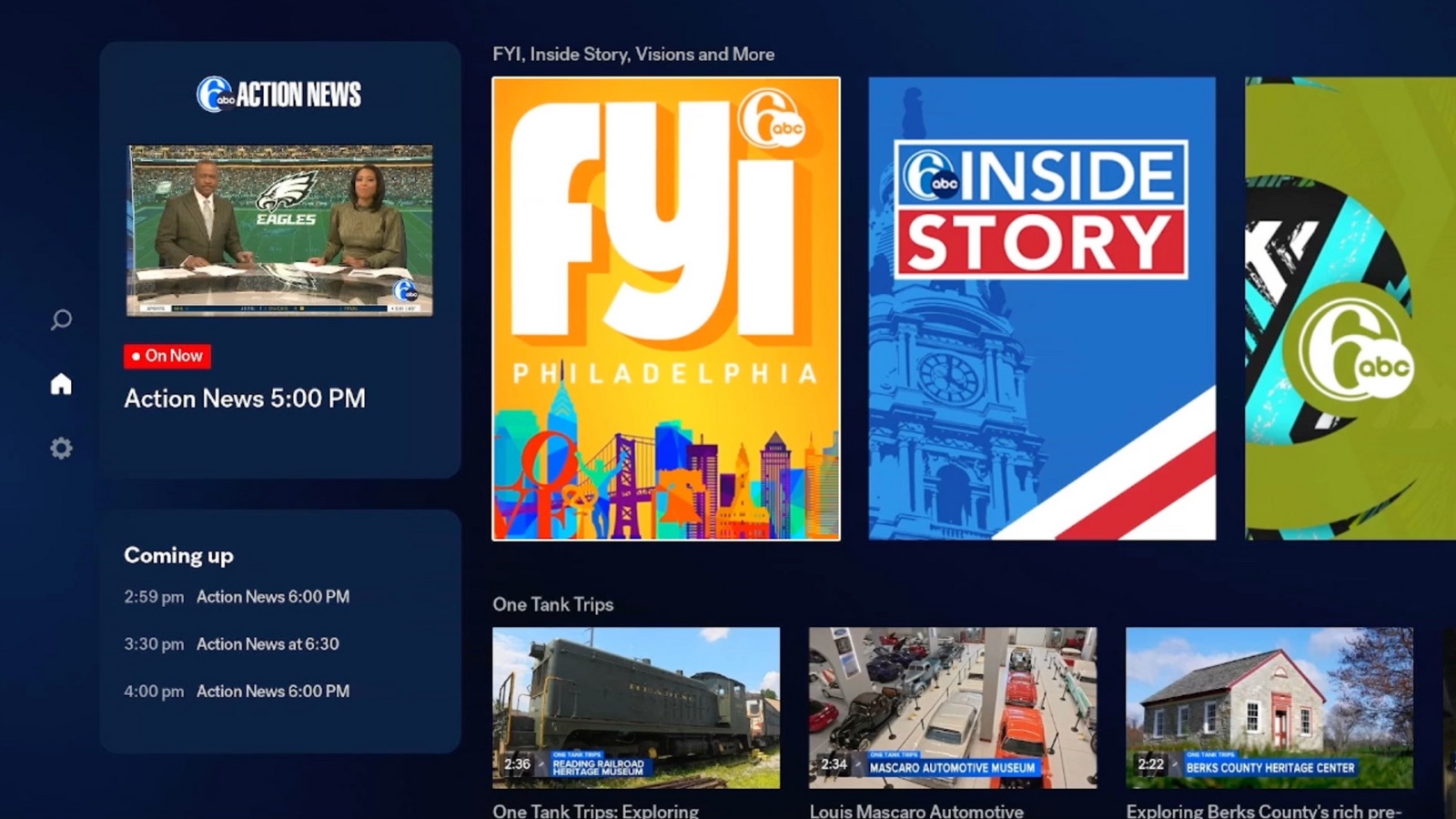Open the FYI Philadelphia show poster
The image size is (1456, 819).
pos(666,308)
